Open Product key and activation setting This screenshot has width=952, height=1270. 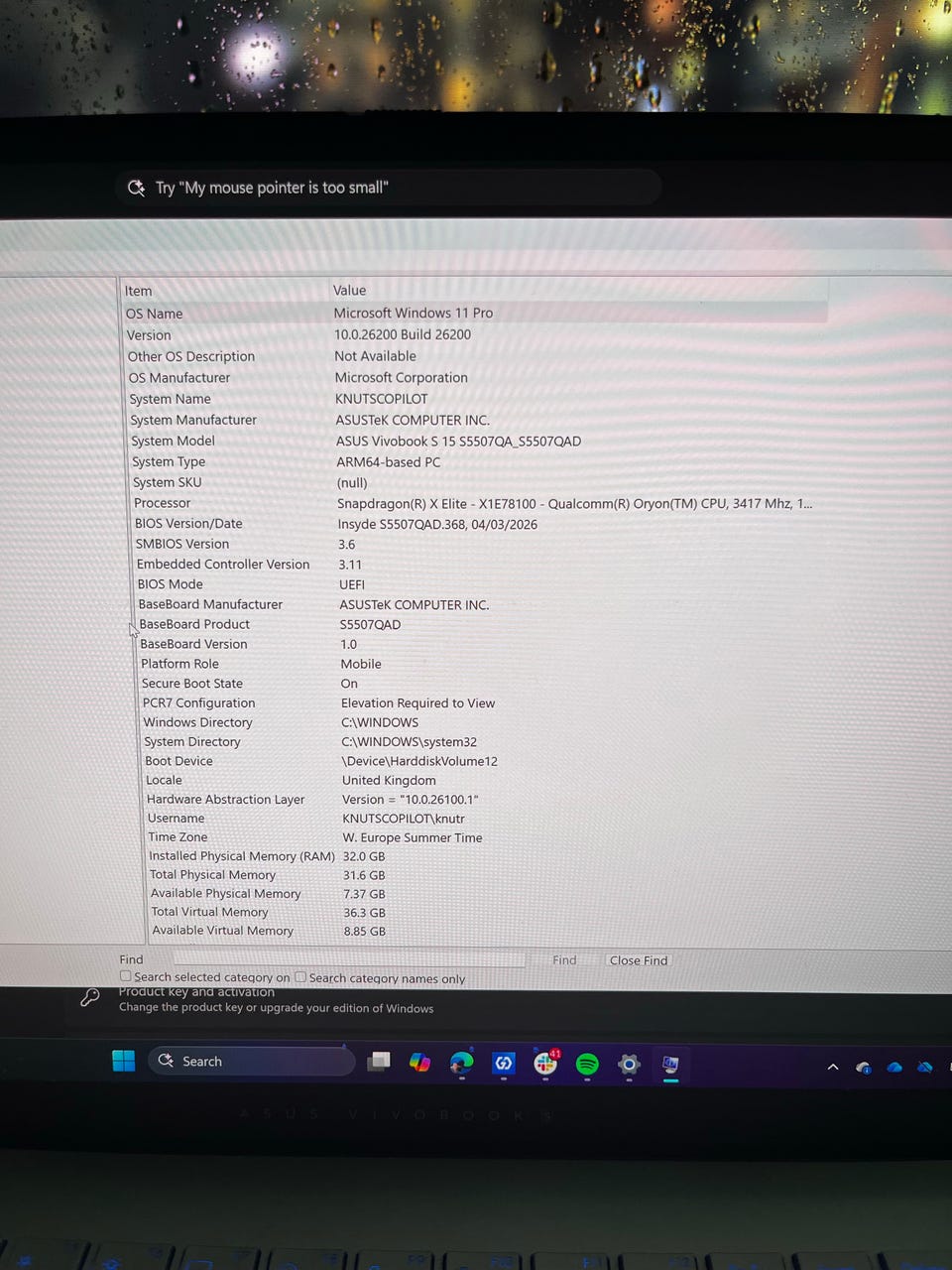click(276, 999)
